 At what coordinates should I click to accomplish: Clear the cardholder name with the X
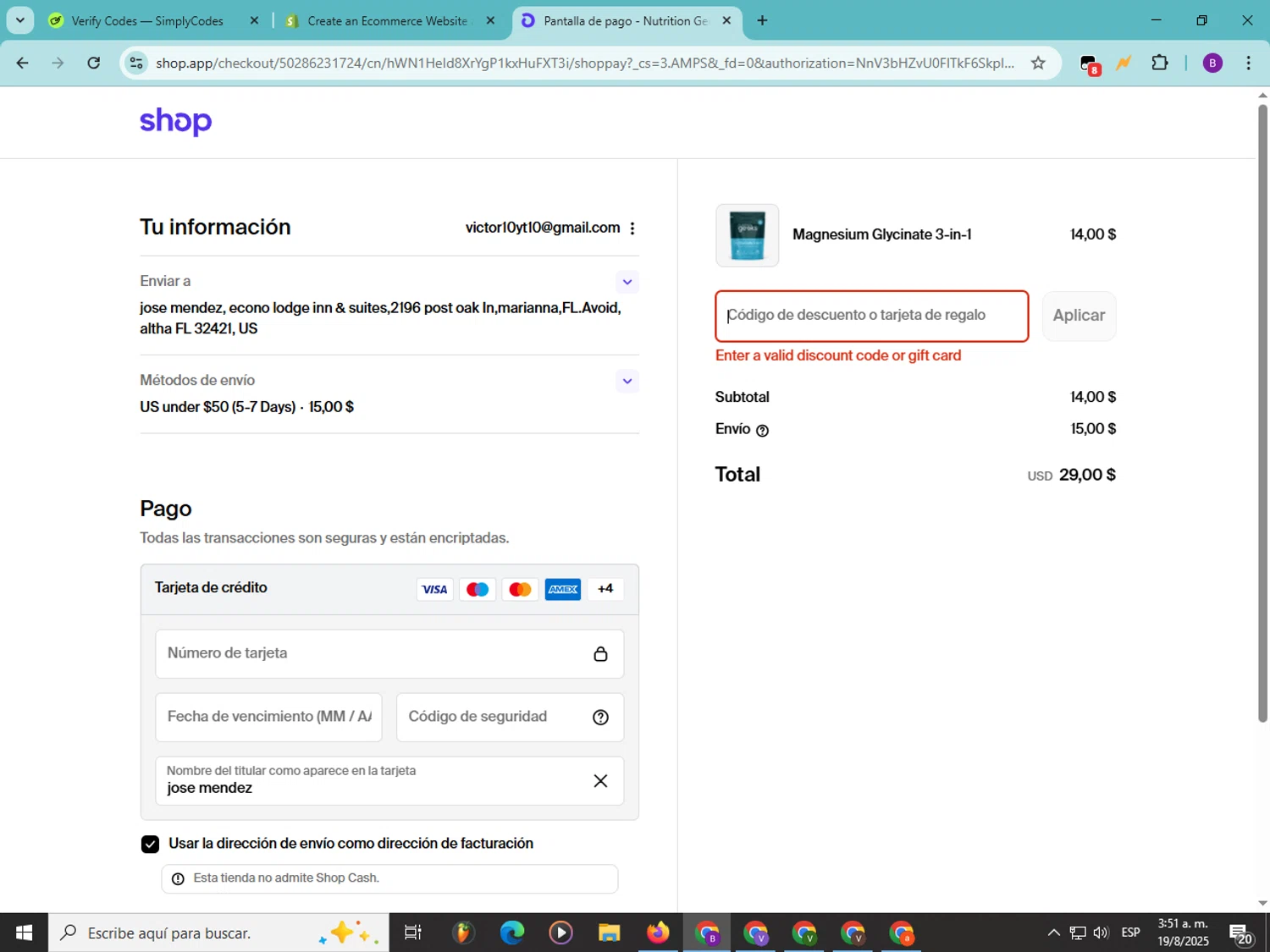[600, 781]
